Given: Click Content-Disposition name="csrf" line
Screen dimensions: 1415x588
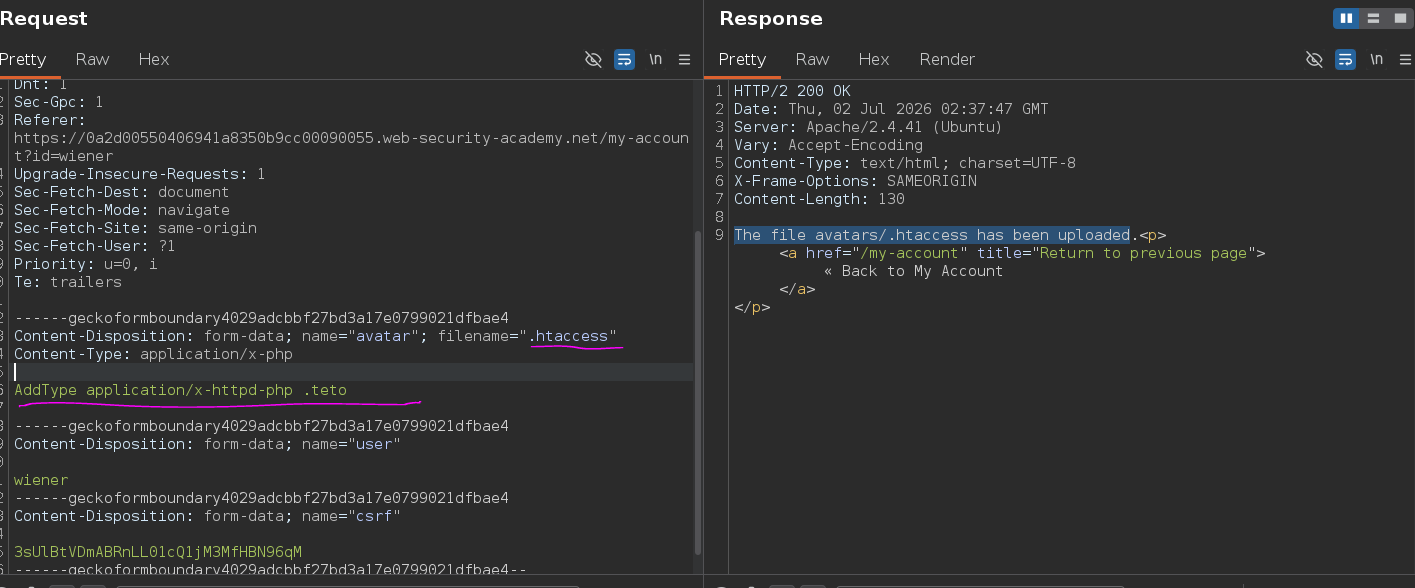Looking at the screenshot, I should (x=207, y=516).
